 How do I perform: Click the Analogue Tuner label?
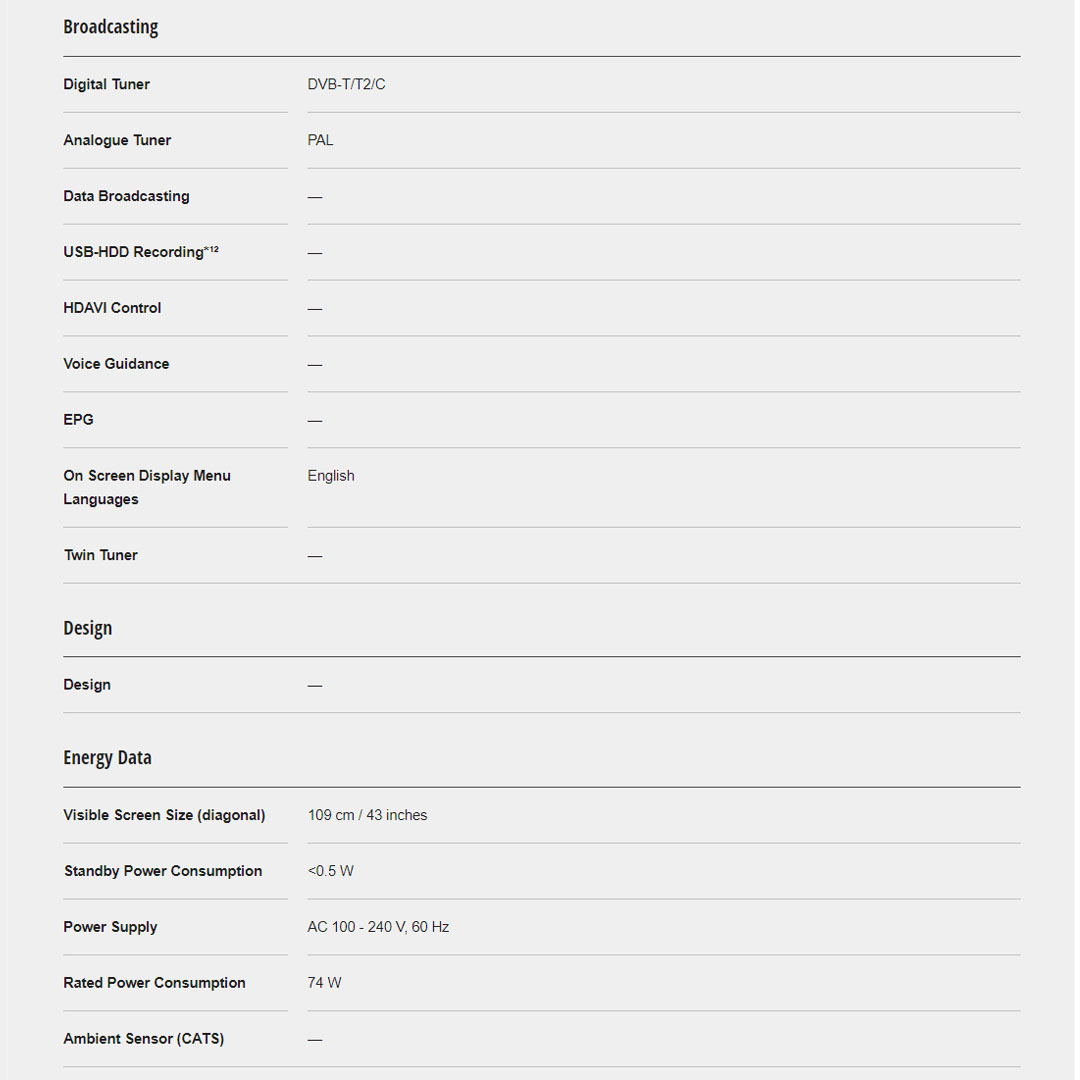click(117, 141)
